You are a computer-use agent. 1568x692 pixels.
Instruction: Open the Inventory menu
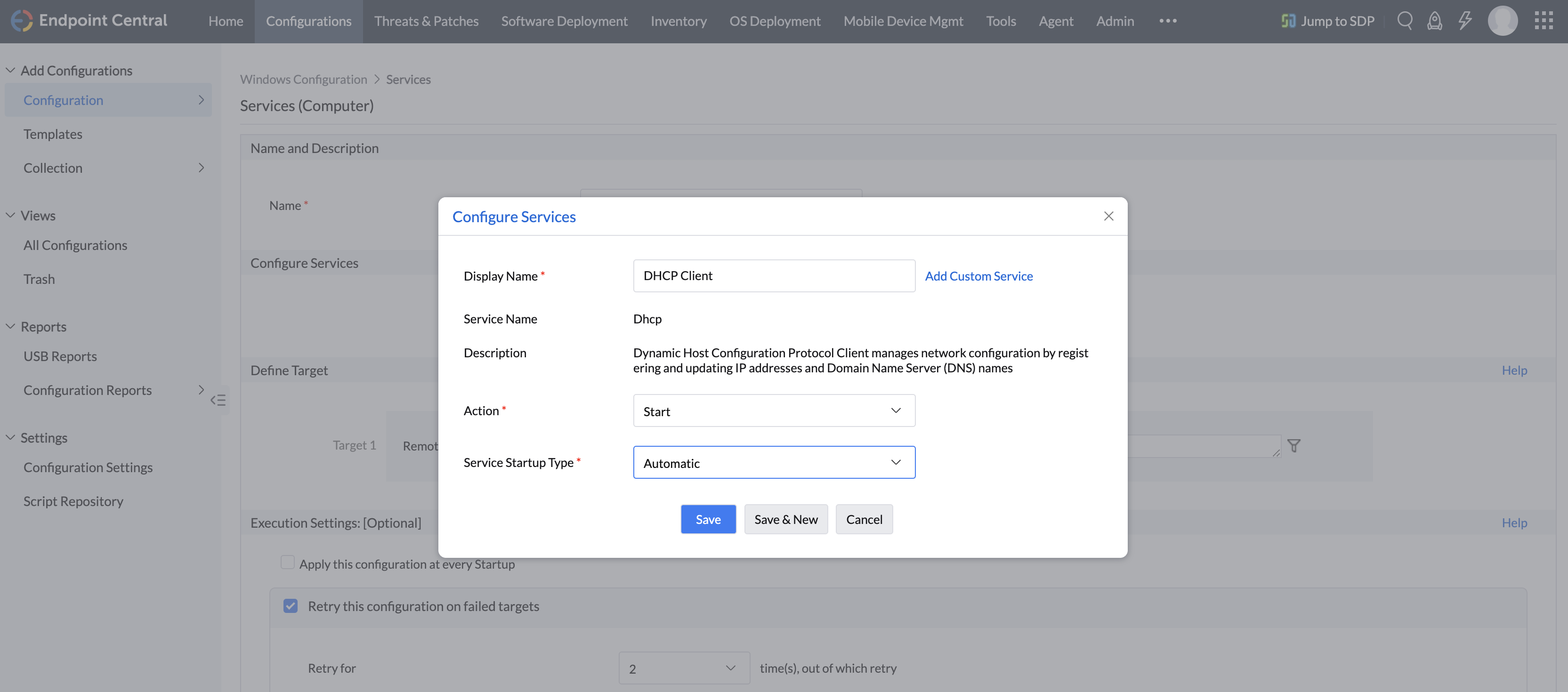click(678, 20)
